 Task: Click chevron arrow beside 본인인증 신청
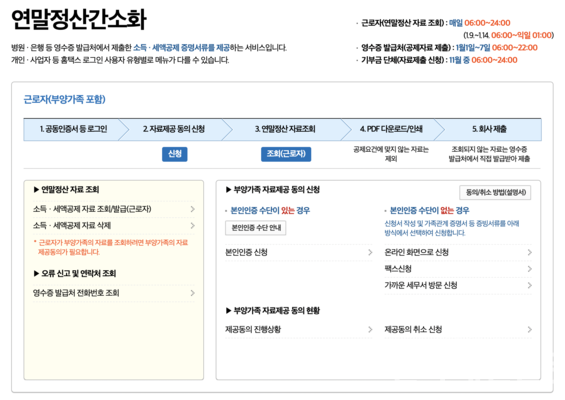[x=370, y=252]
